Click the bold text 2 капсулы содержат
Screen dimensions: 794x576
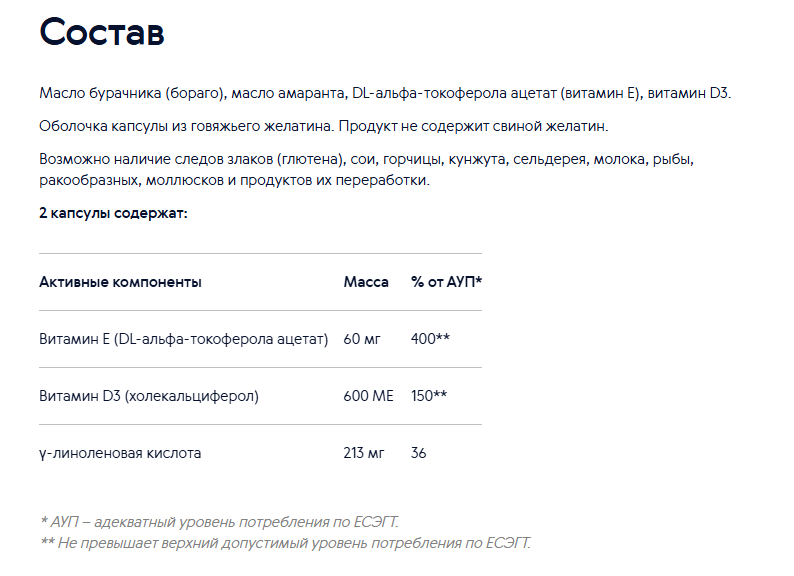coord(113,213)
